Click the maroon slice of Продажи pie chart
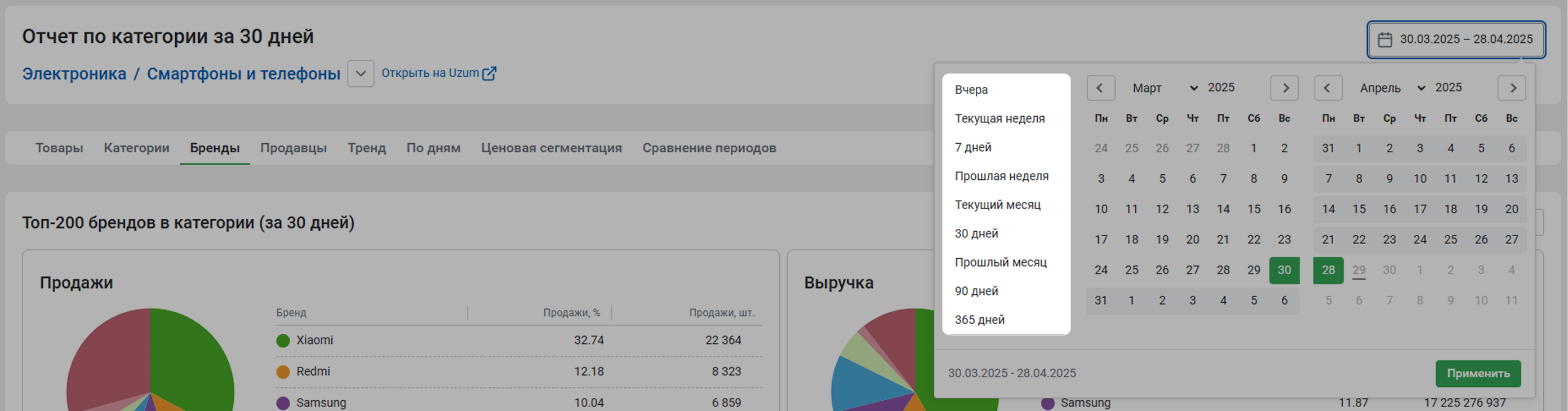 point(109,359)
